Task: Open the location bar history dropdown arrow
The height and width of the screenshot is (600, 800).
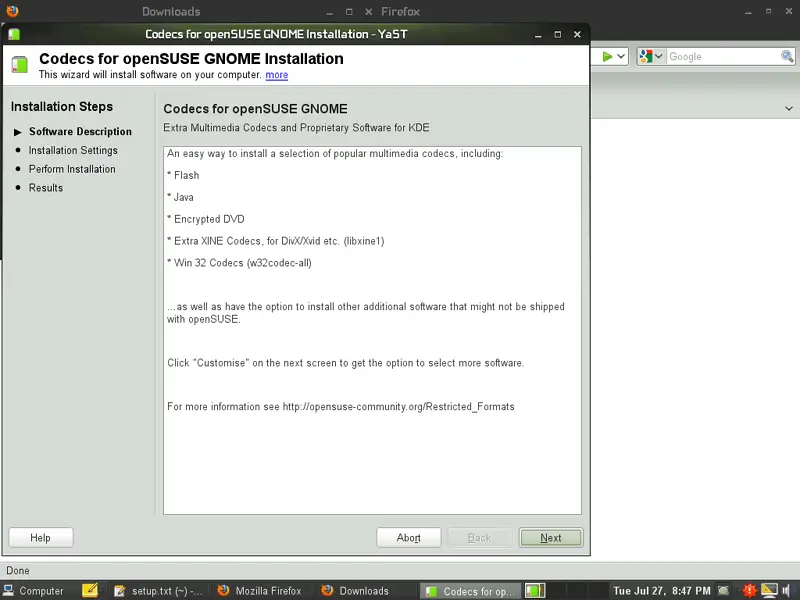Action: pos(621,56)
